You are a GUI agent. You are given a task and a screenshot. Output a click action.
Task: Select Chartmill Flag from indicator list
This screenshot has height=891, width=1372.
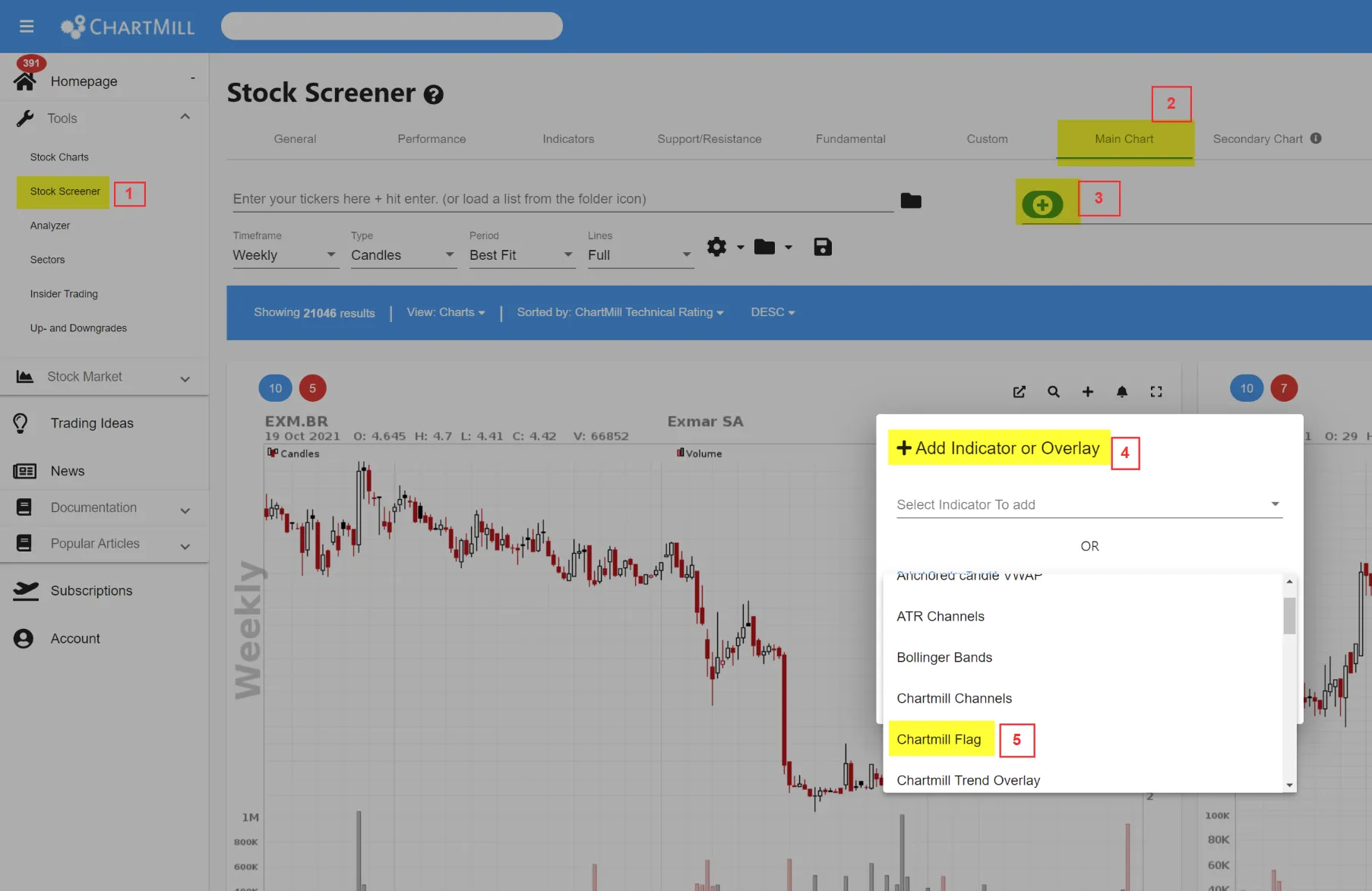tap(939, 739)
